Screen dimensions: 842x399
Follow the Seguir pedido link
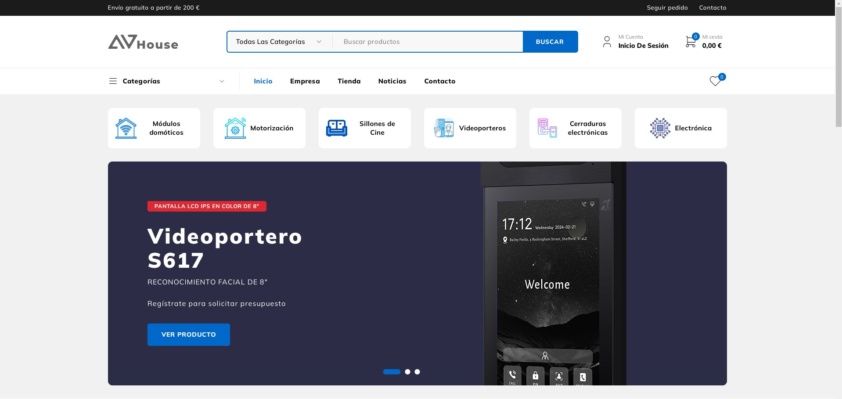[x=667, y=8]
